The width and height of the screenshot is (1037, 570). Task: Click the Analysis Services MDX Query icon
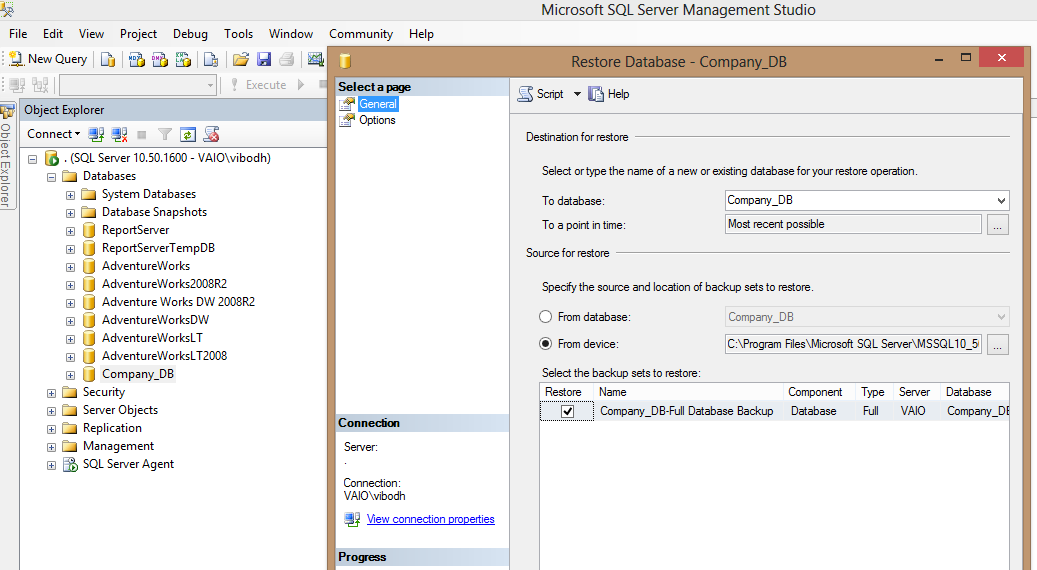point(136,60)
